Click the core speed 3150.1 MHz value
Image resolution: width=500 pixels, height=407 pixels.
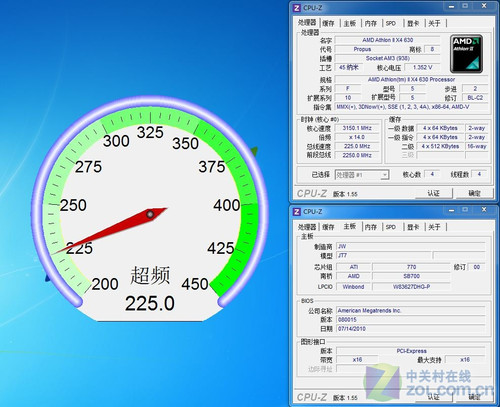(x=357, y=128)
